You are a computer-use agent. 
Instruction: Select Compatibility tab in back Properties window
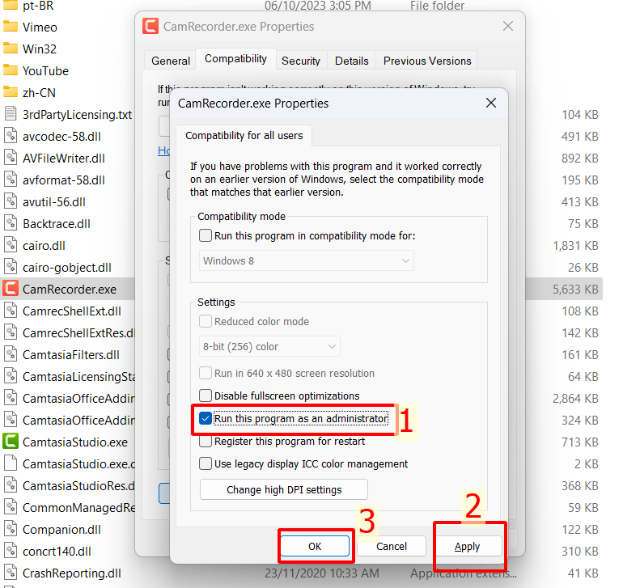tap(236, 59)
